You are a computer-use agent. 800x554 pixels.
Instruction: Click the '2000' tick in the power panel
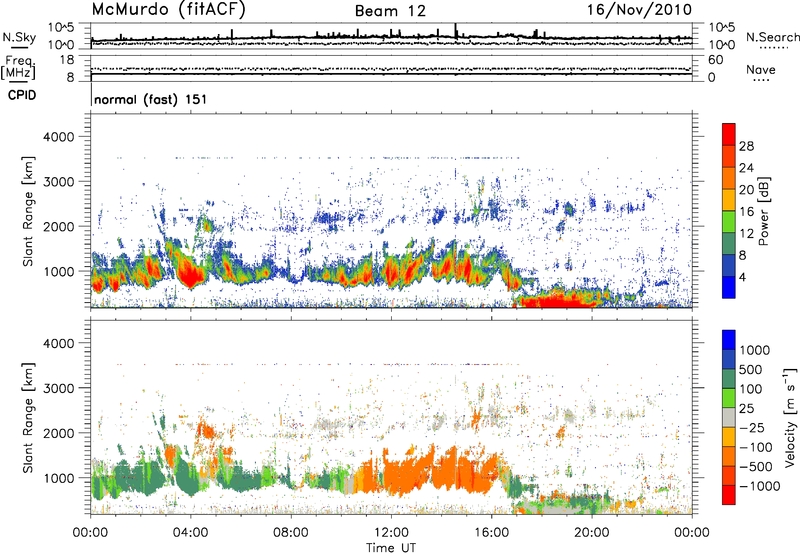[60, 226]
